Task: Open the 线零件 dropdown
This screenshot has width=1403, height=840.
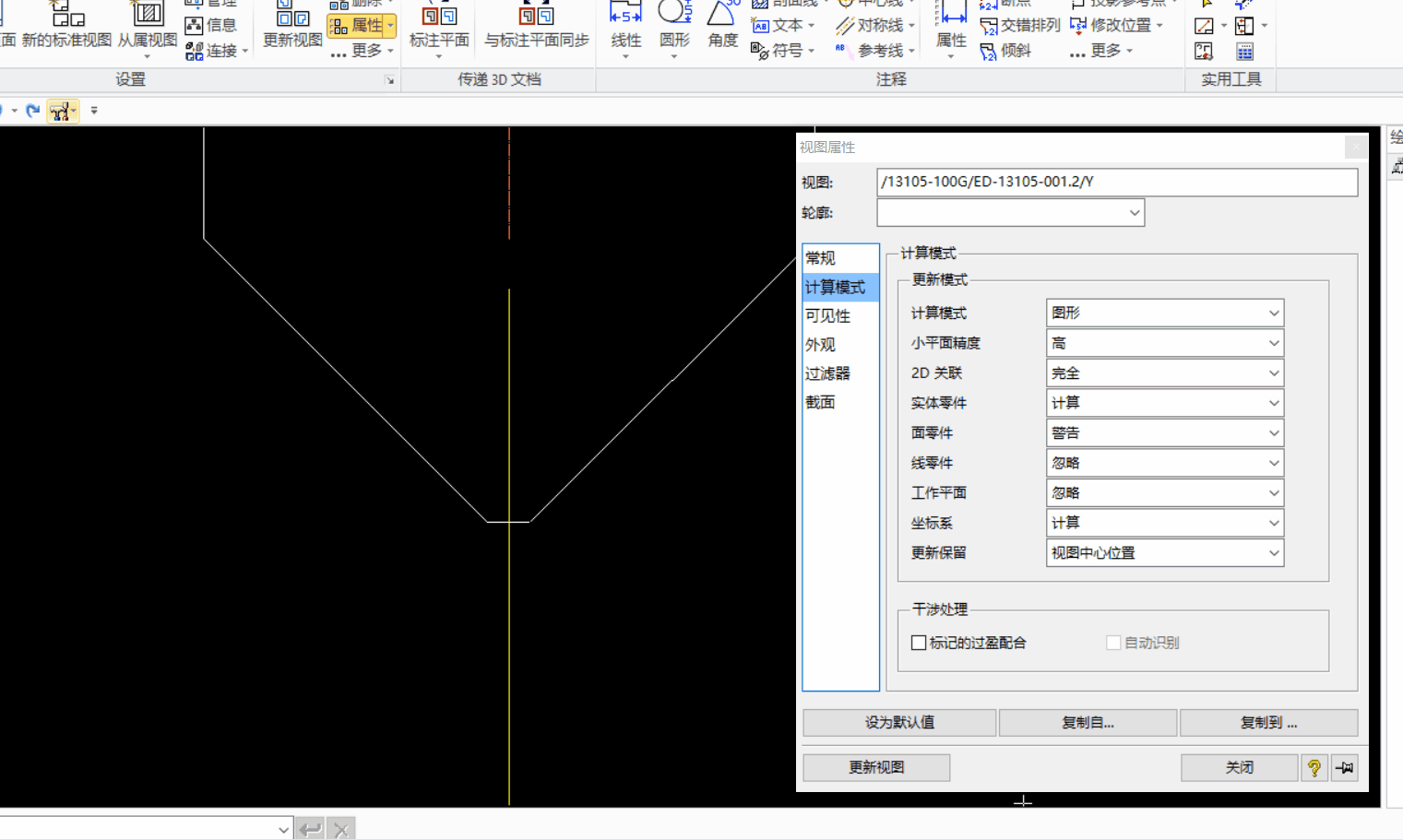Action: coord(1165,463)
